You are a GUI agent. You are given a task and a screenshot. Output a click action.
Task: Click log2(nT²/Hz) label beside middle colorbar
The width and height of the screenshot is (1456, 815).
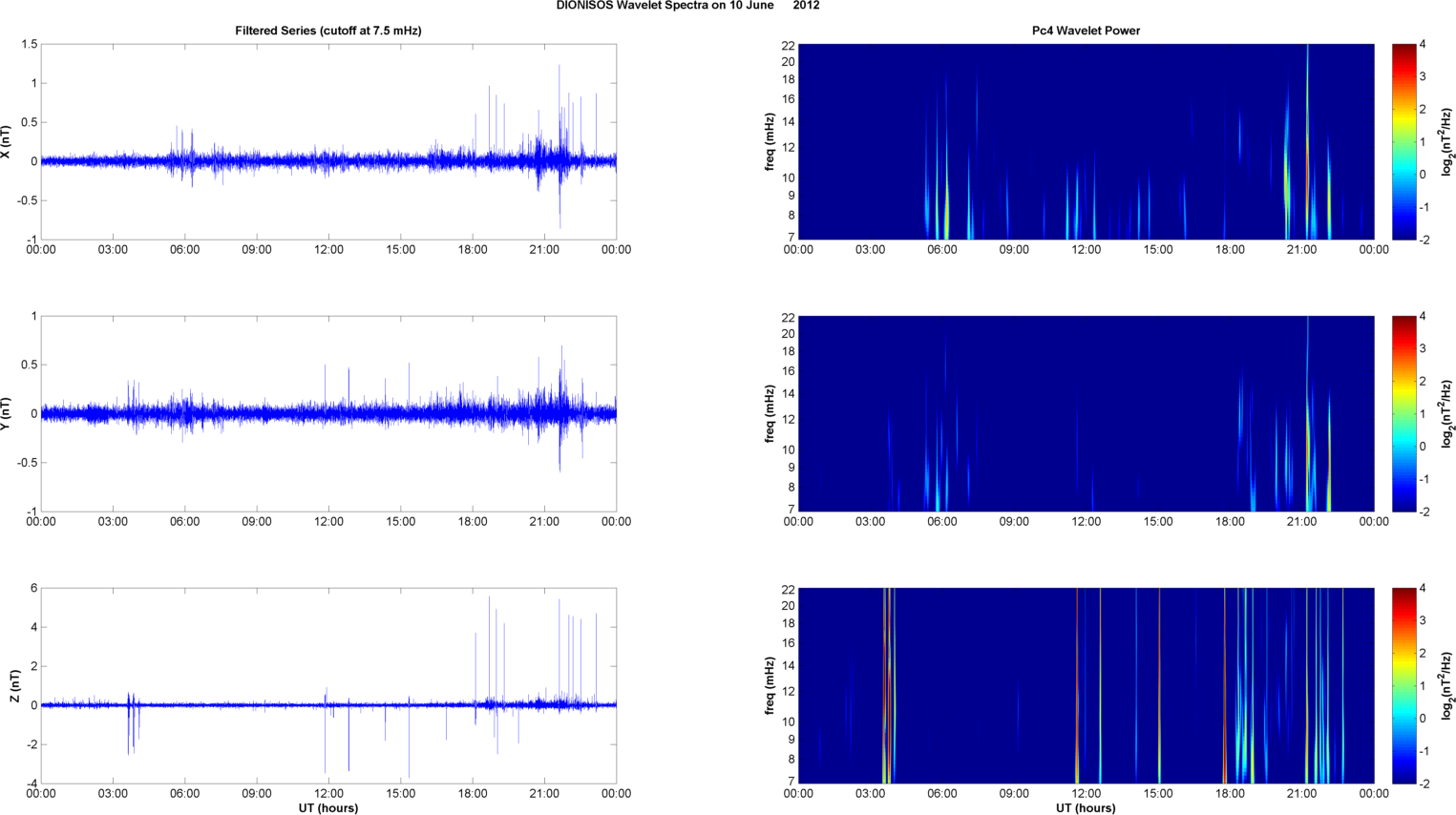1447,413
